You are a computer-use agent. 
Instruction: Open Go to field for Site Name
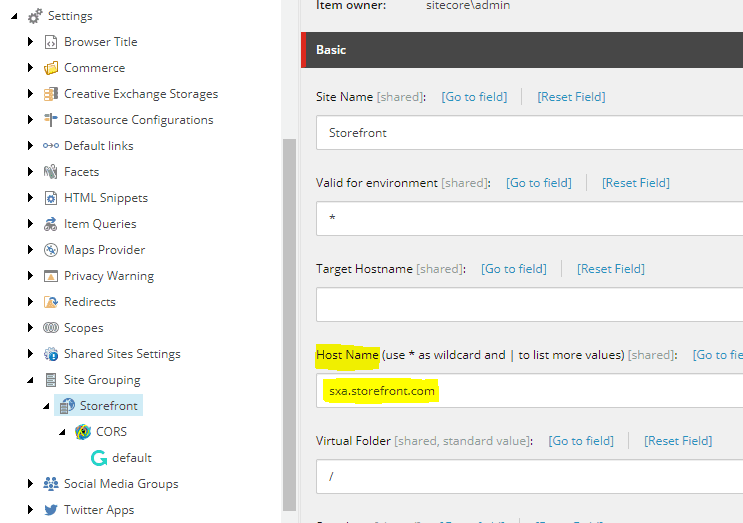pyautogui.click(x=474, y=97)
